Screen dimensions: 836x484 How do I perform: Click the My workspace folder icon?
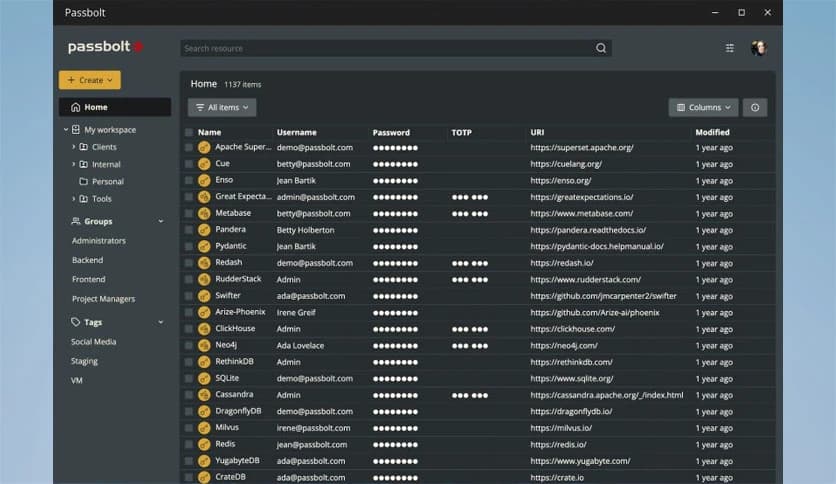pos(76,130)
